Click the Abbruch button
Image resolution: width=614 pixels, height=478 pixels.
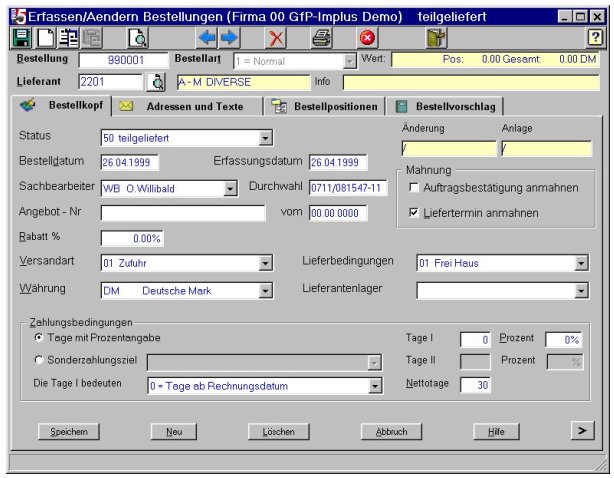[x=391, y=431]
